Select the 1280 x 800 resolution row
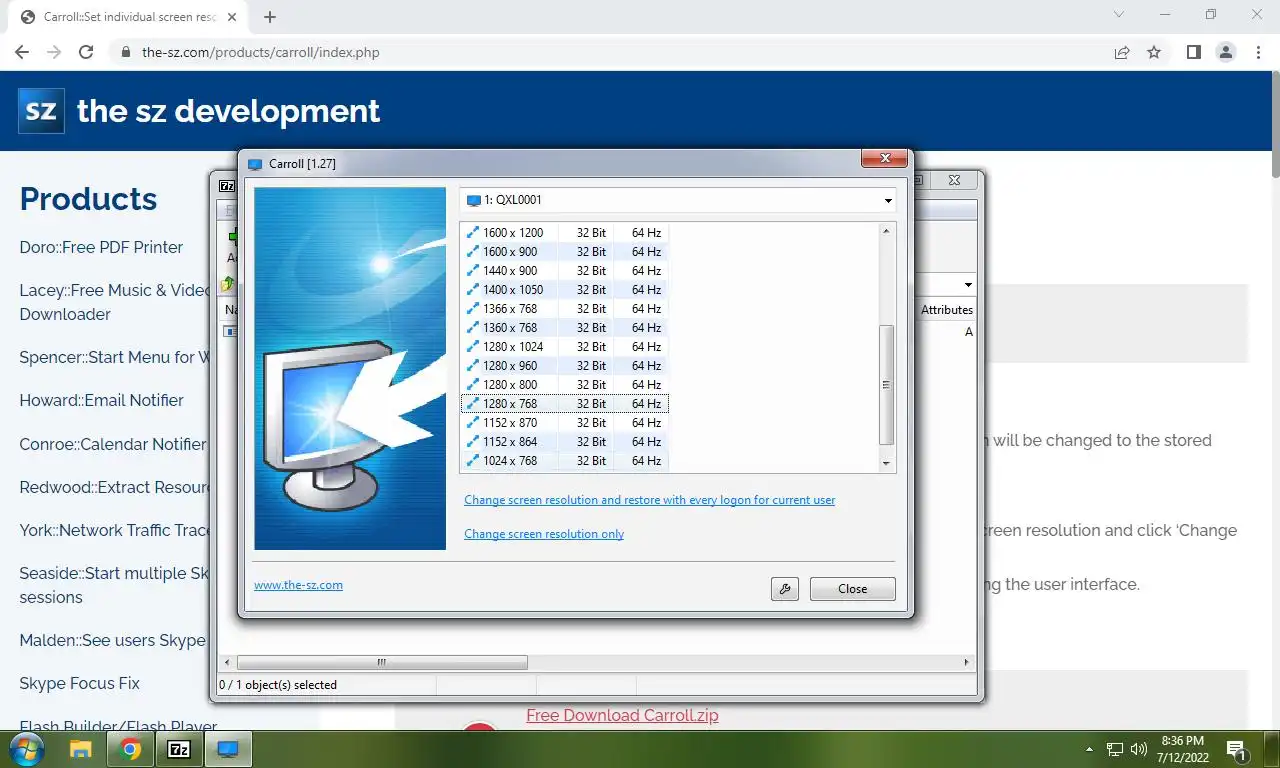The image size is (1280, 768). [x=564, y=385]
